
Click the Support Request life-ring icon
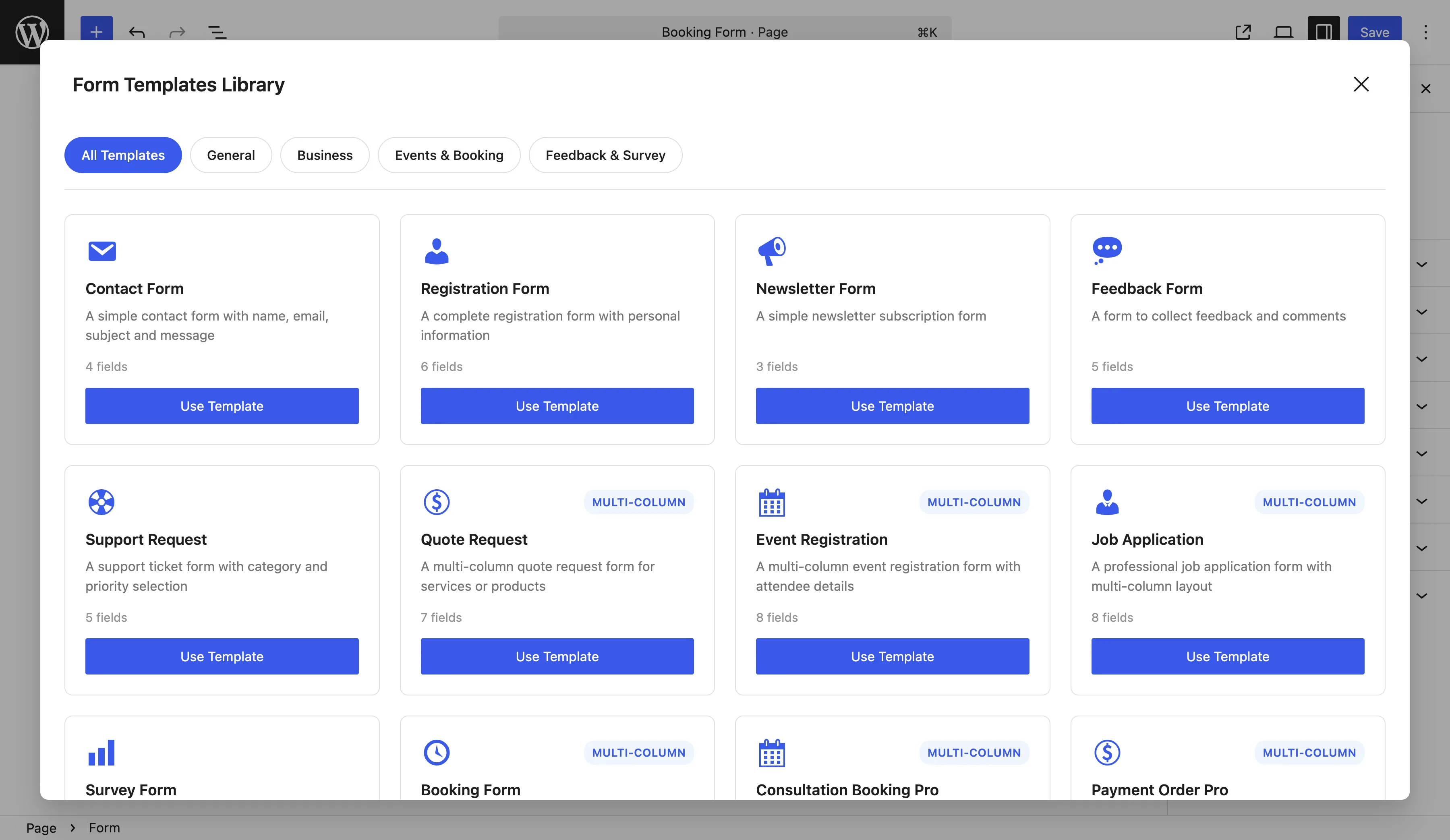[x=102, y=502]
